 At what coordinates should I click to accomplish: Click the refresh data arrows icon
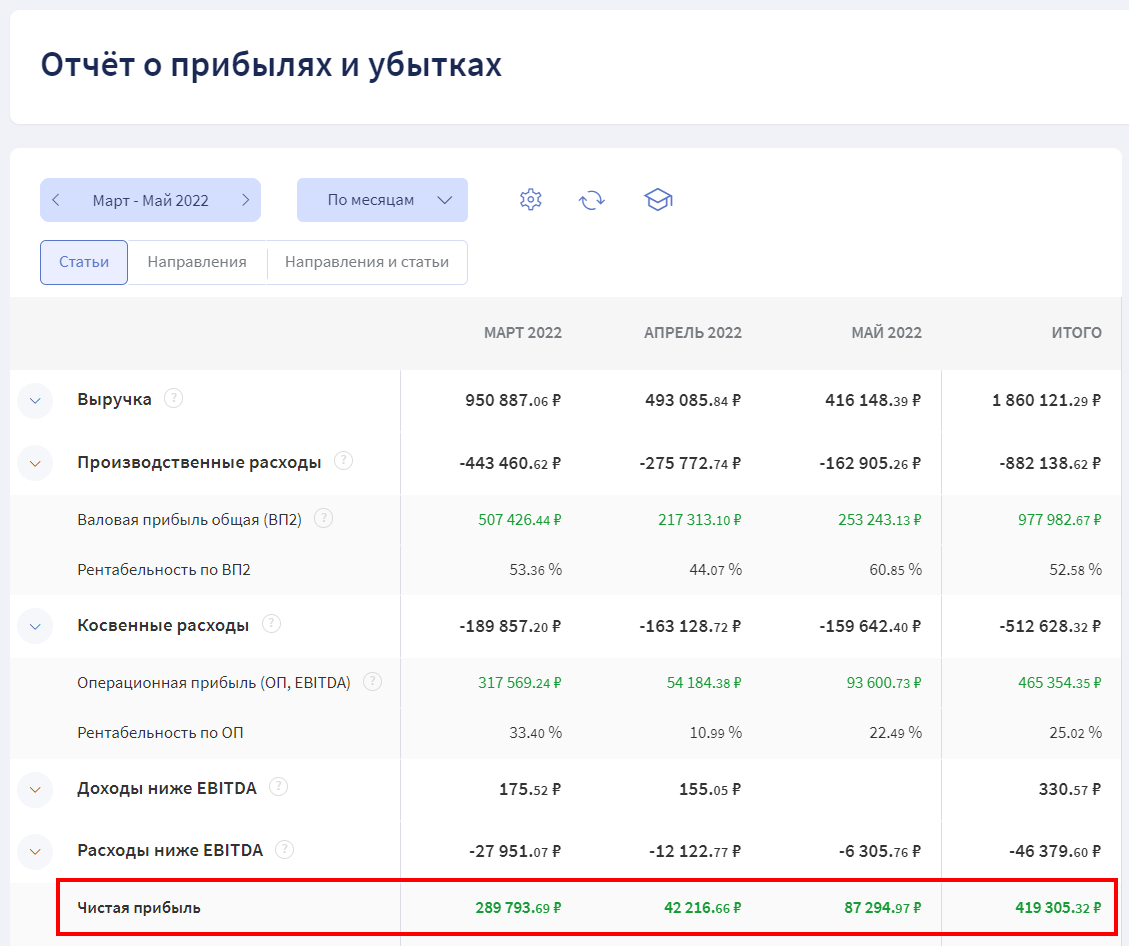pyautogui.click(x=592, y=200)
